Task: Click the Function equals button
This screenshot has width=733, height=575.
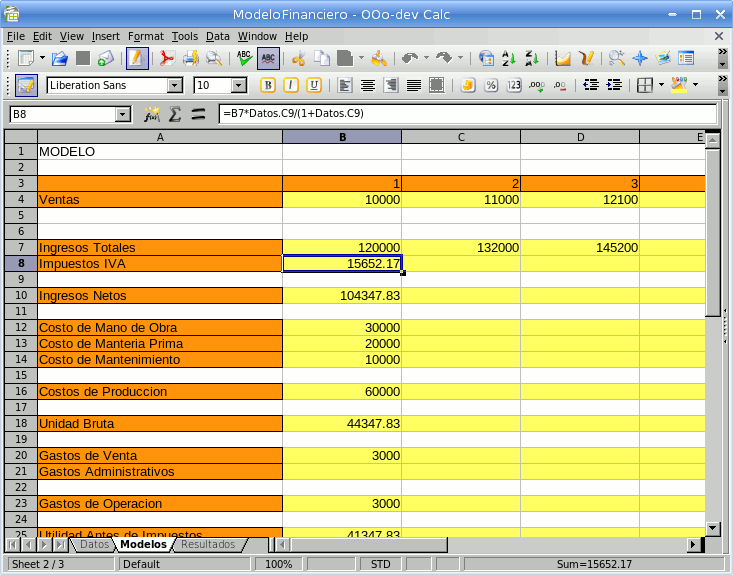Action: tap(198, 114)
